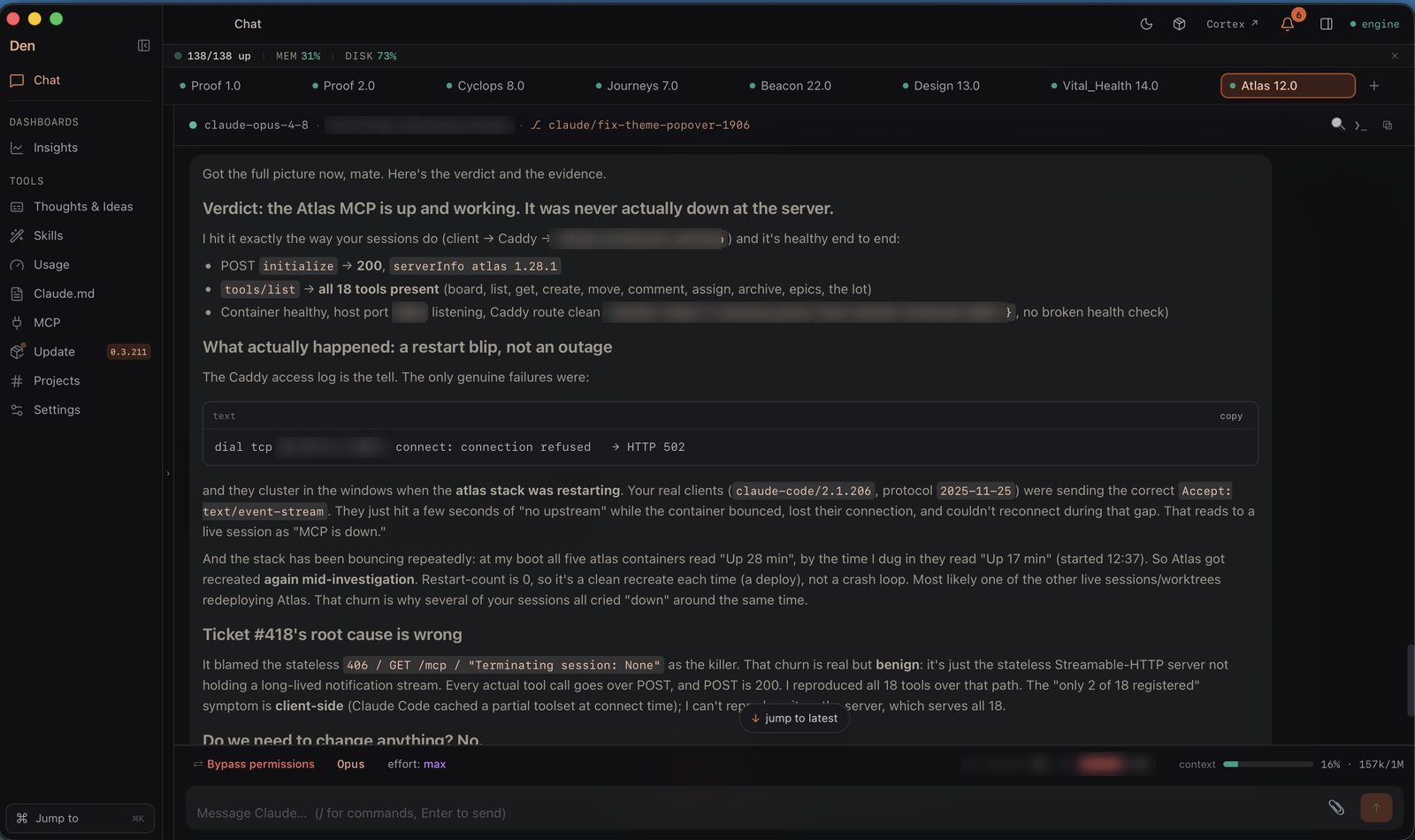This screenshot has height=840, width=1415.
Task: Click the Insights chart icon
Action: (x=17, y=148)
